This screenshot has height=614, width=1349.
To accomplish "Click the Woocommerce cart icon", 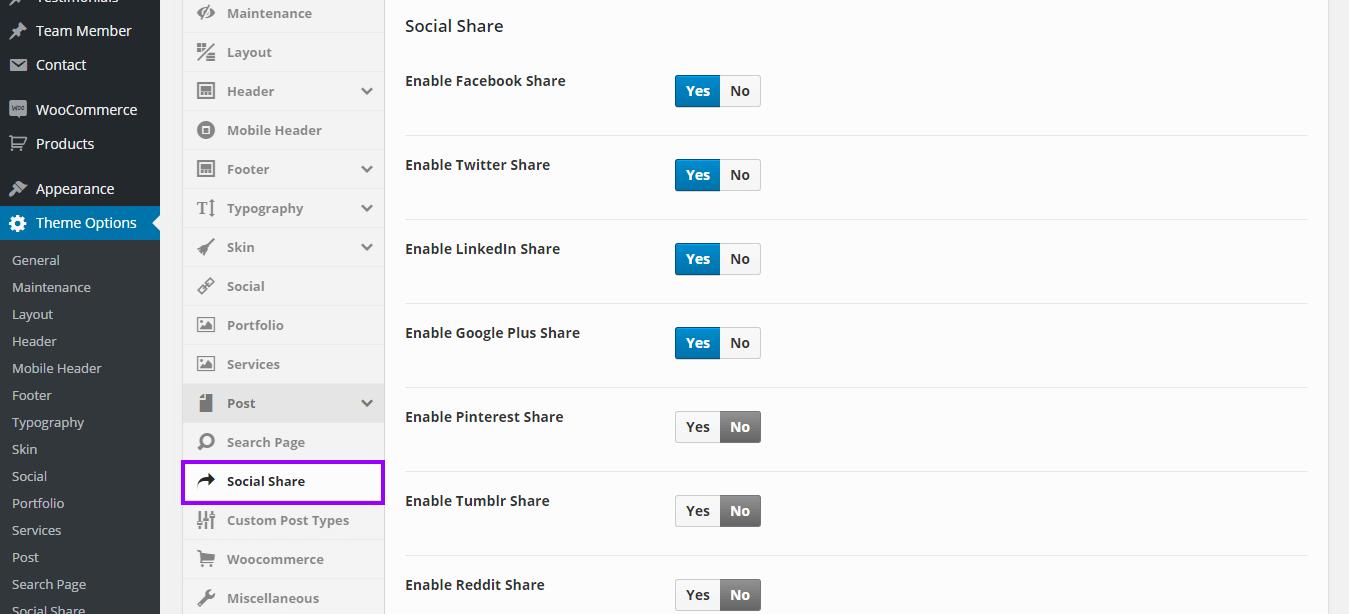I will pyautogui.click(x=206, y=559).
